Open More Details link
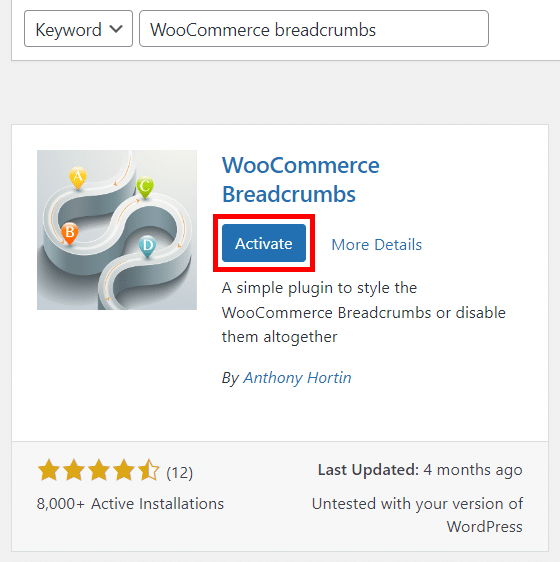560x562 pixels. tap(376, 245)
